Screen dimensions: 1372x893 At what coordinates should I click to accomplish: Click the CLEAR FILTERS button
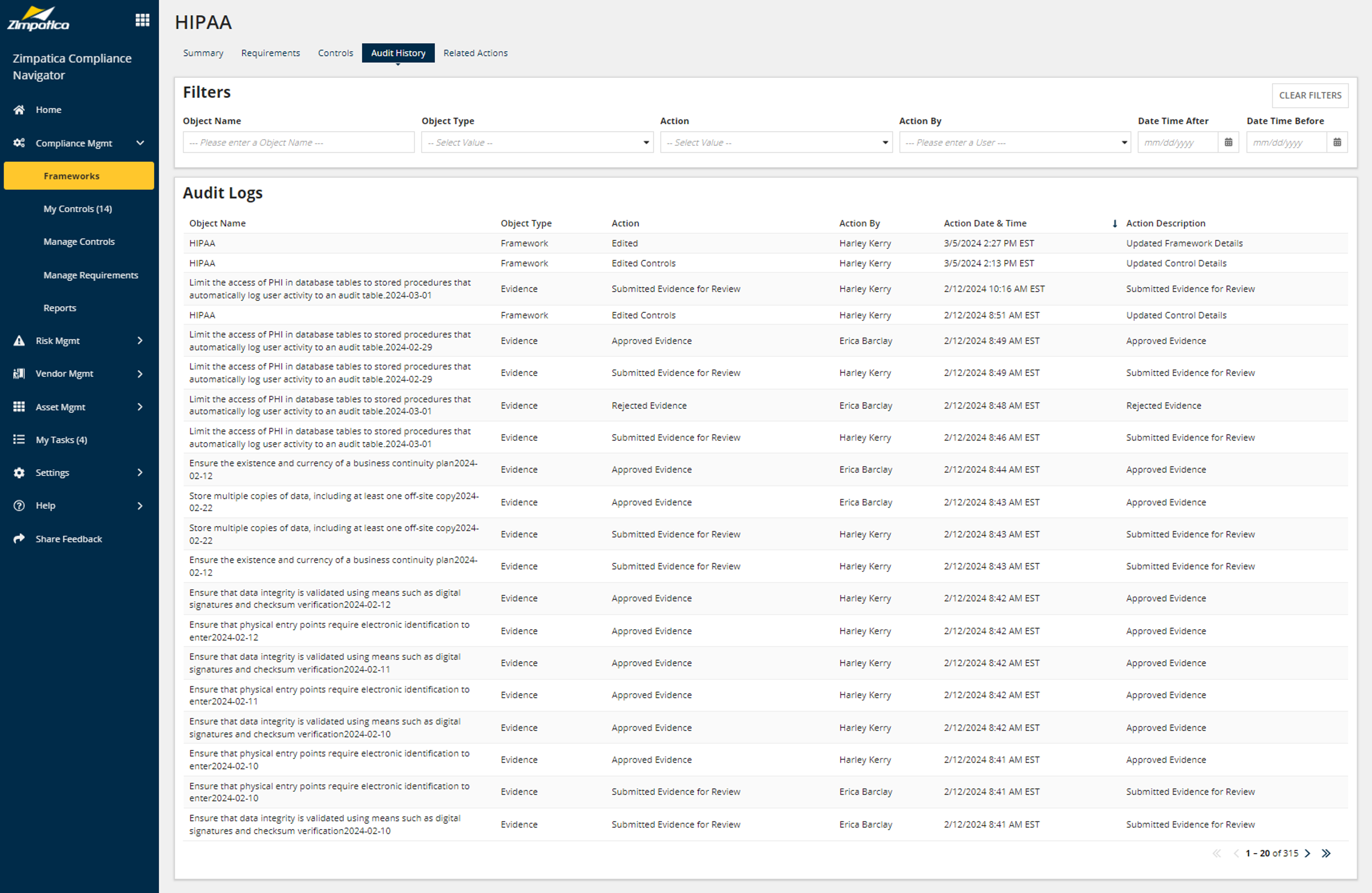(x=1310, y=96)
